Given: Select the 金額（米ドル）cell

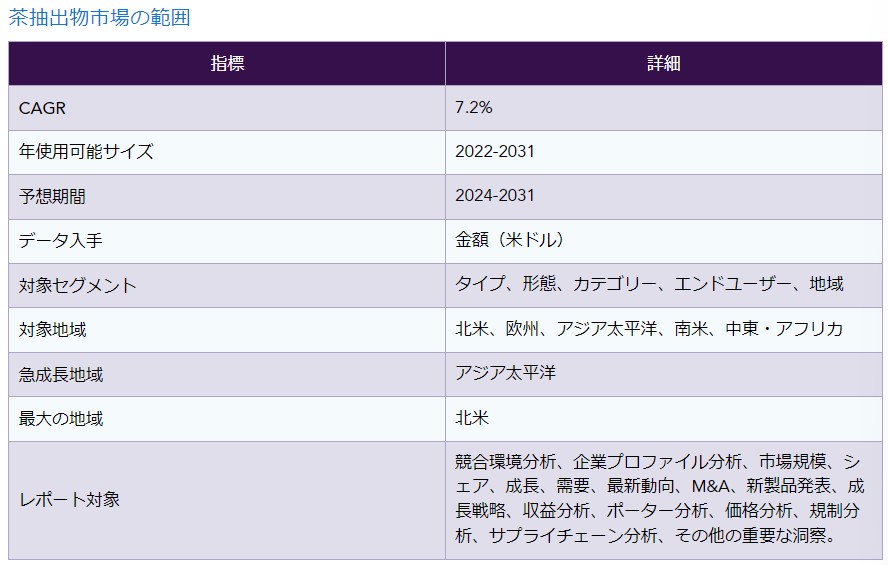Looking at the screenshot, I should click(x=664, y=241).
